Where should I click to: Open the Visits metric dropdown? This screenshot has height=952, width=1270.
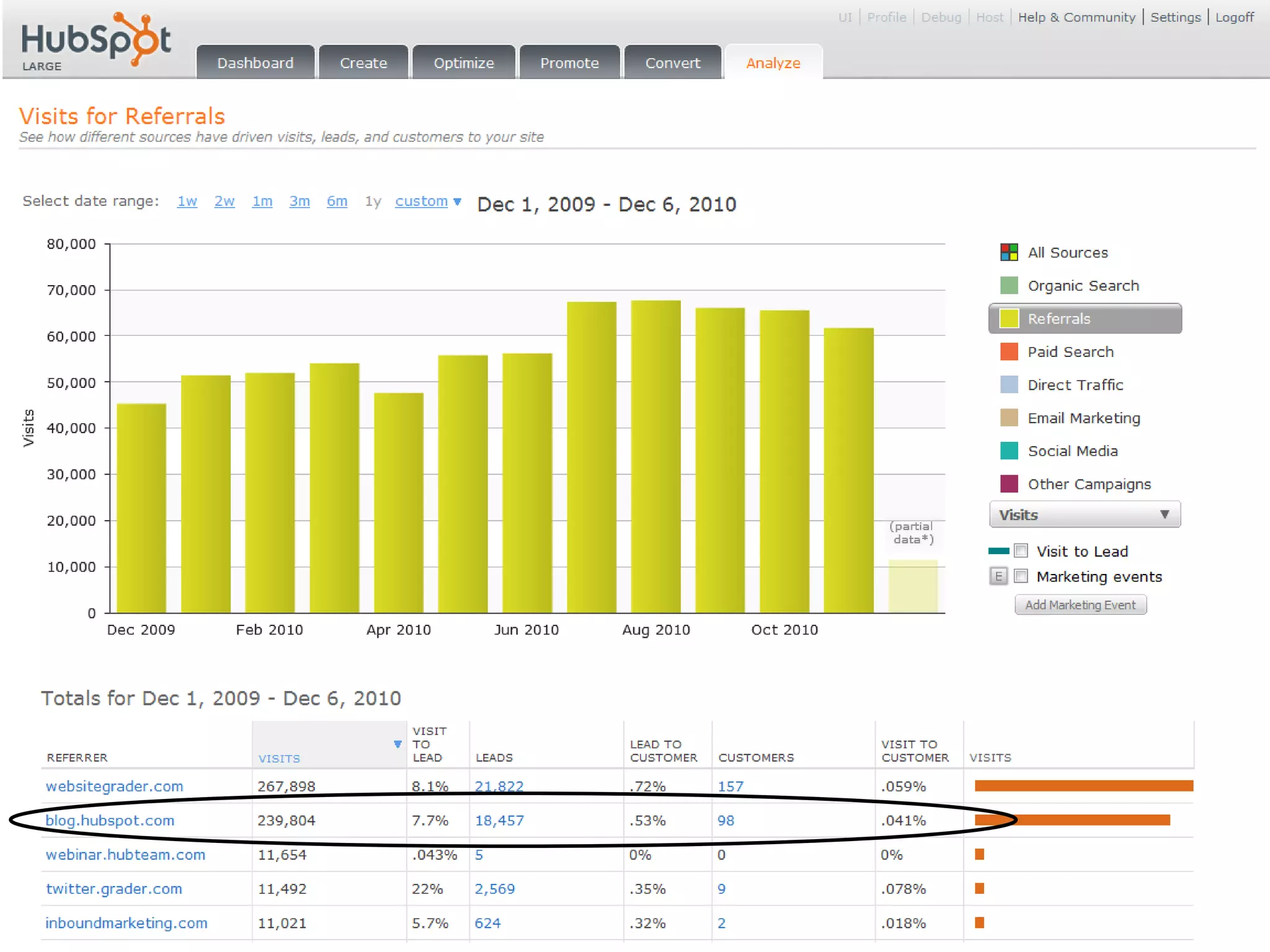(x=1085, y=515)
